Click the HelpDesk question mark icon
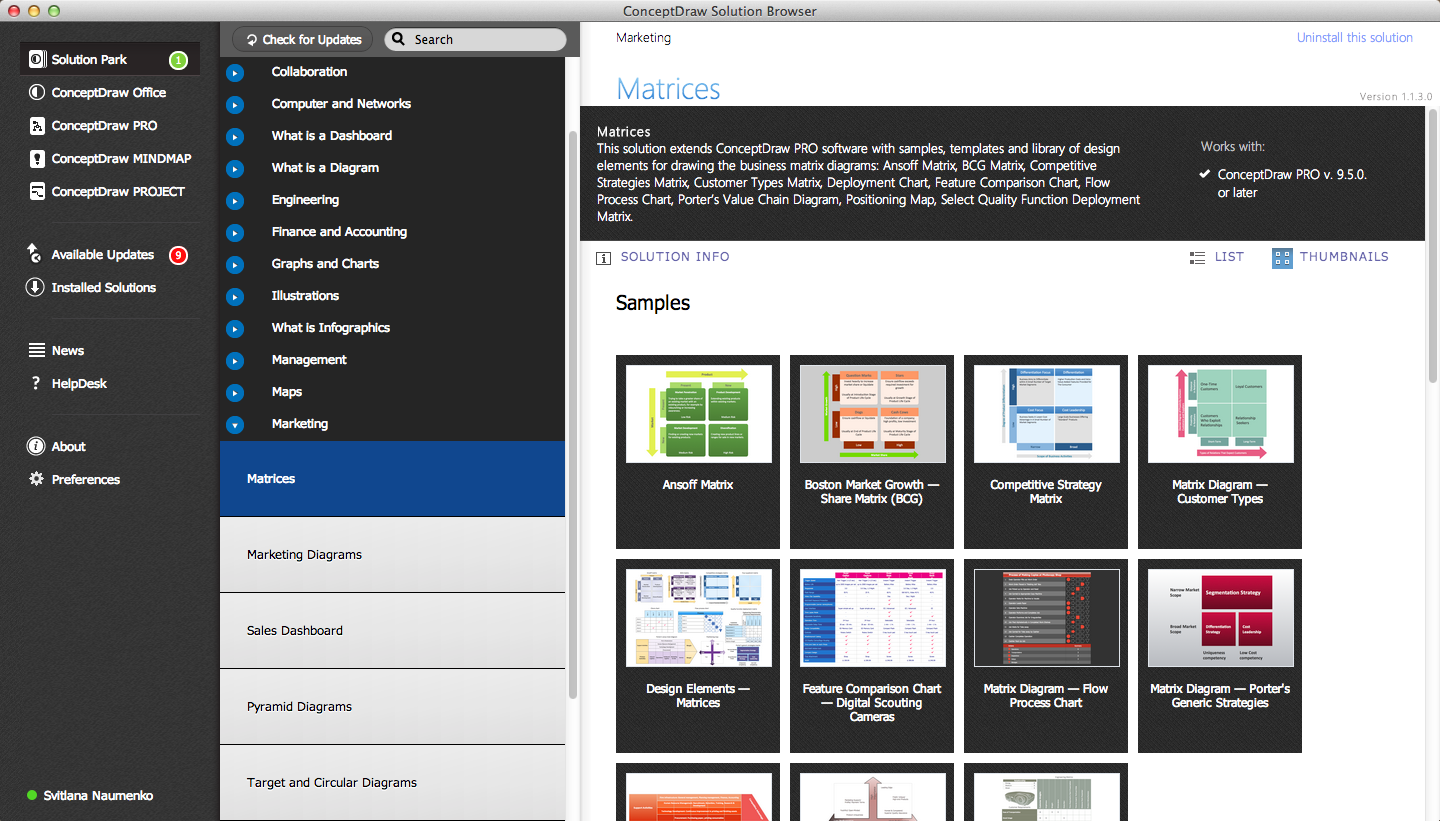Screen dimensions: 1440x821 (x=37, y=383)
